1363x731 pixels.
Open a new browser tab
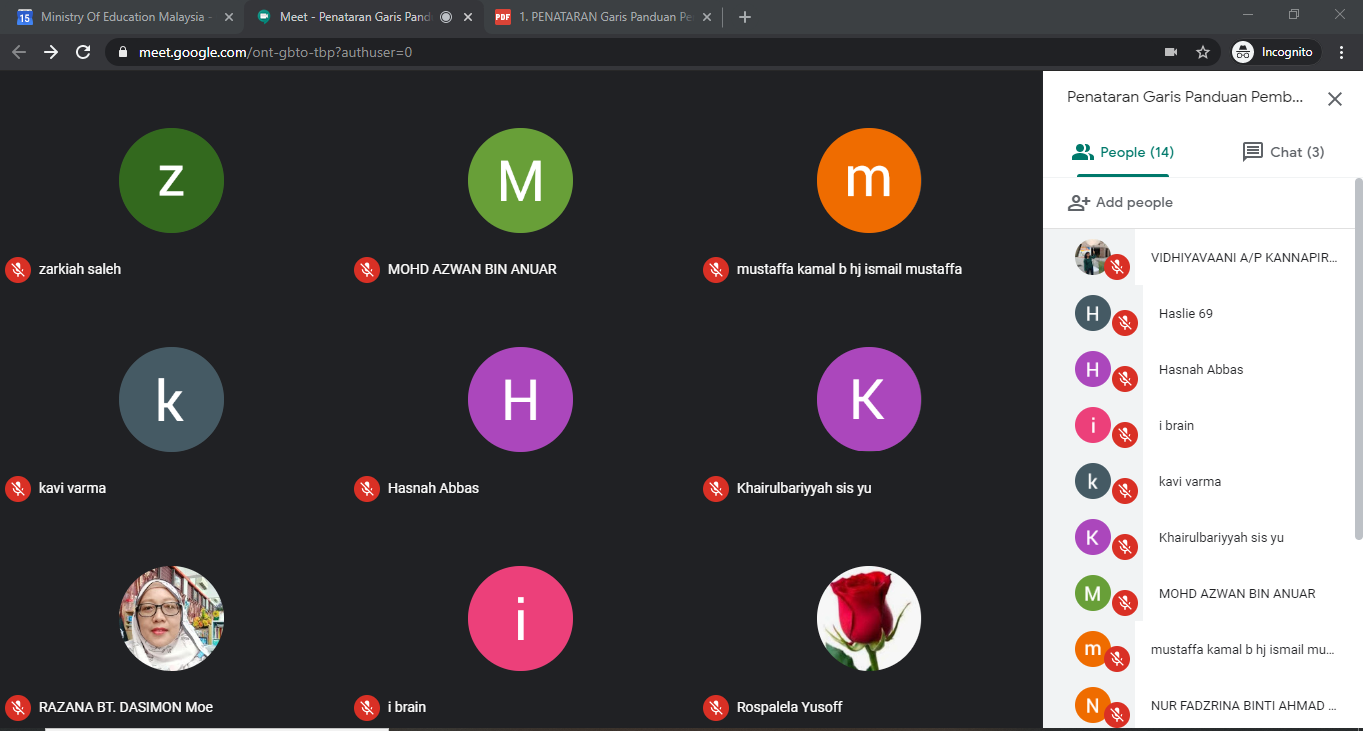click(744, 17)
